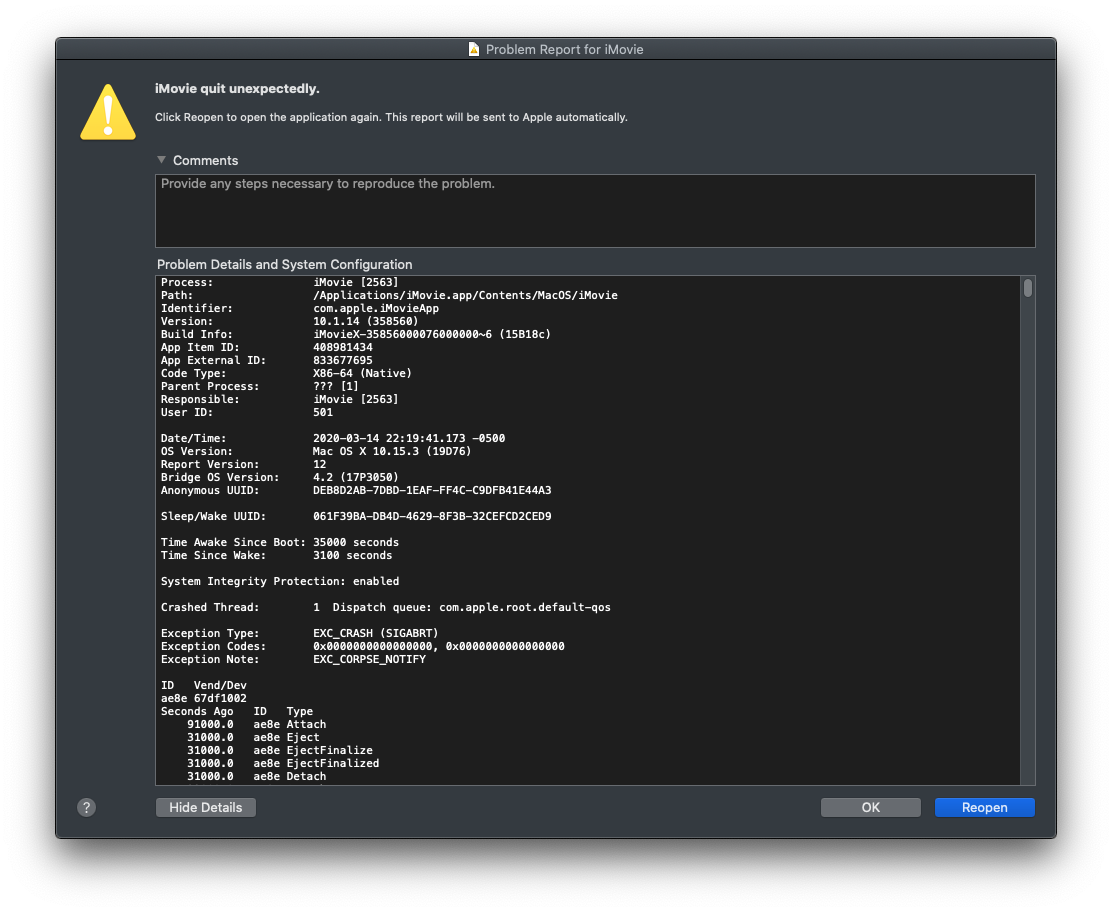Click the '91000.0 ae8e Attach' row

click(257, 725)
